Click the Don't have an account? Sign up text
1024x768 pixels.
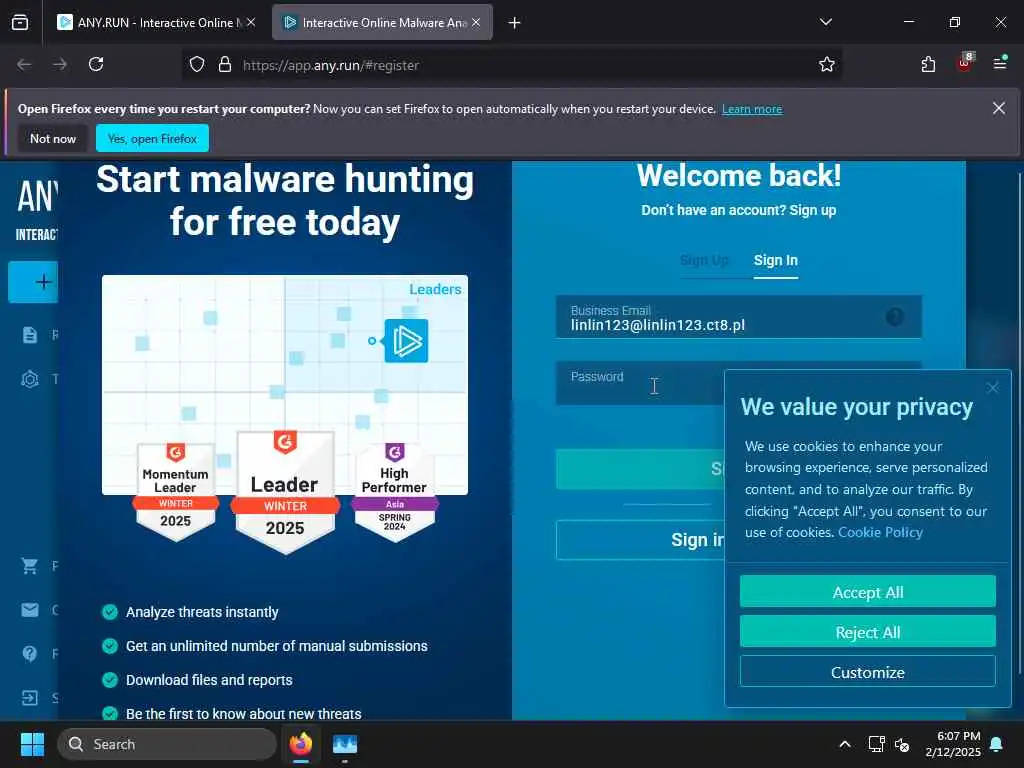[738, 210]
